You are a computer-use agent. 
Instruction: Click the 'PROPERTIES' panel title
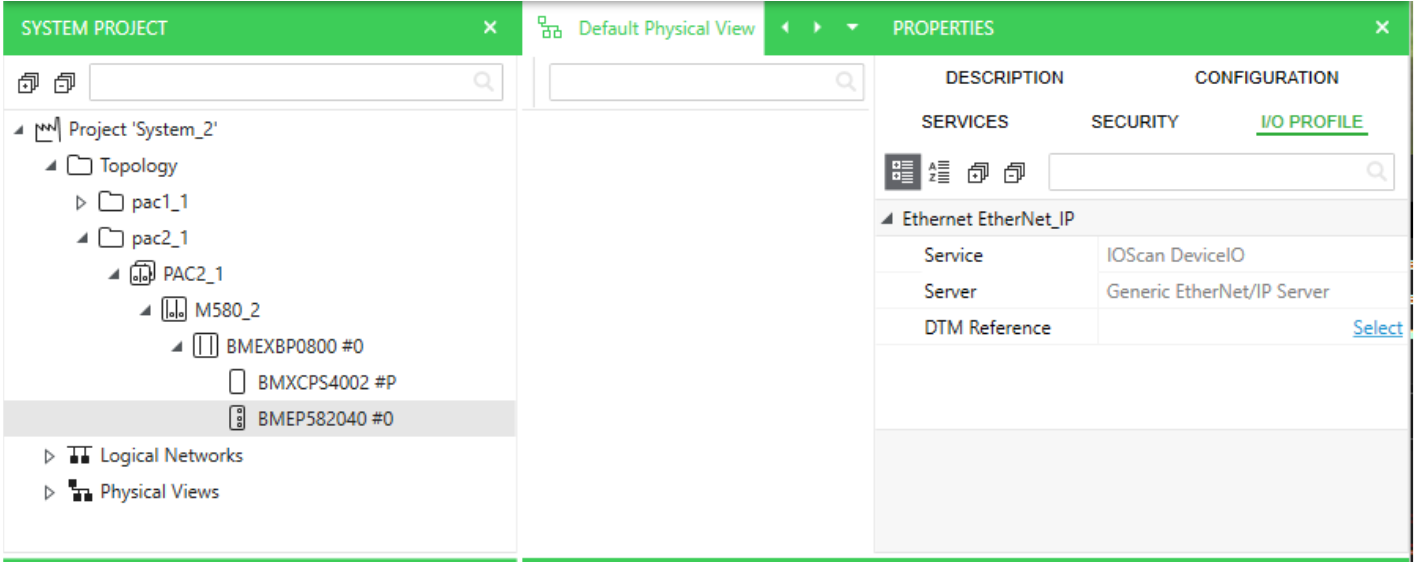pos(943,28)
